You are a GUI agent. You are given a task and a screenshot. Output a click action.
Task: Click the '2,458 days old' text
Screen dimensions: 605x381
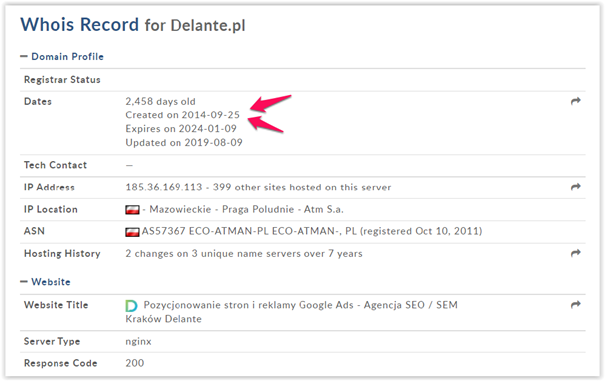point(161,102)
